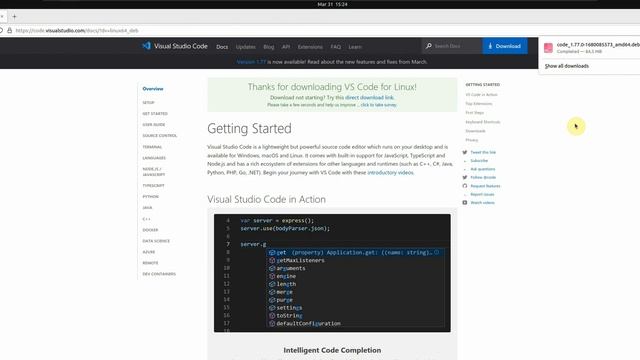Click the direct download link
Viewport: 640px width, 360px height.
pyautogui.click(x=369, y=98)
